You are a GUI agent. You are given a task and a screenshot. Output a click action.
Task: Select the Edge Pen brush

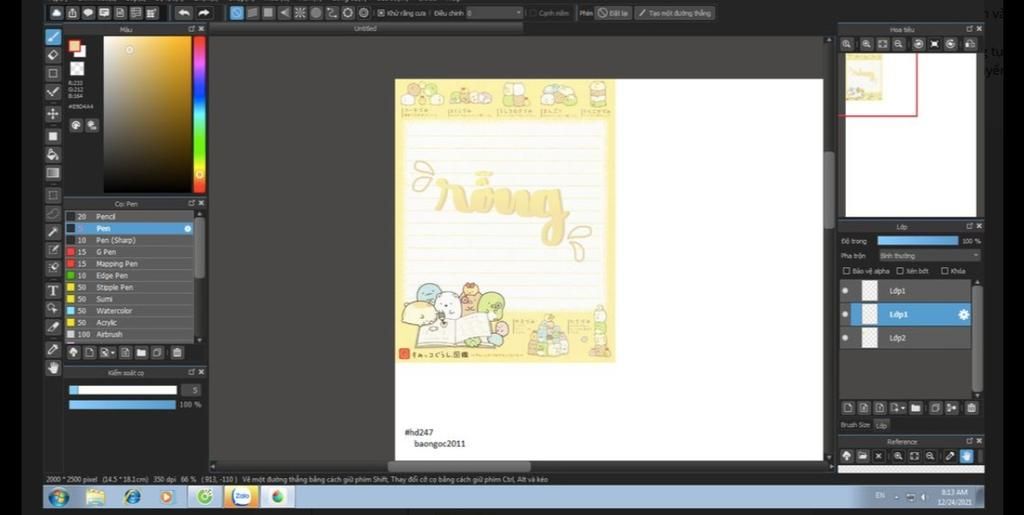(130, 275)
